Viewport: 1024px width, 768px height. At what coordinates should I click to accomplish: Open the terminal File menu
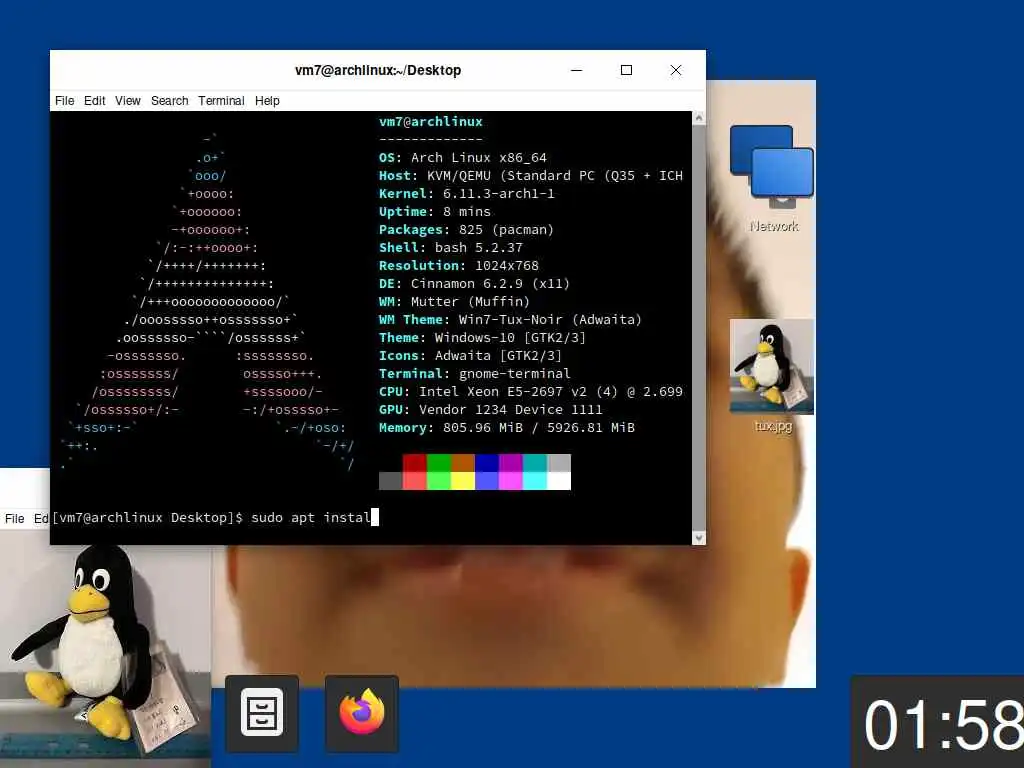click(64, 101)
